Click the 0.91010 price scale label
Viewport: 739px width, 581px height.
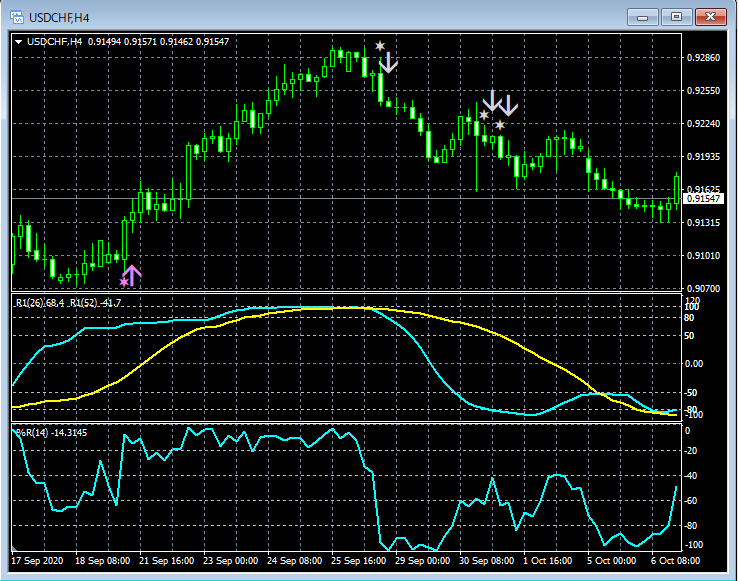[x=704, y=255]
